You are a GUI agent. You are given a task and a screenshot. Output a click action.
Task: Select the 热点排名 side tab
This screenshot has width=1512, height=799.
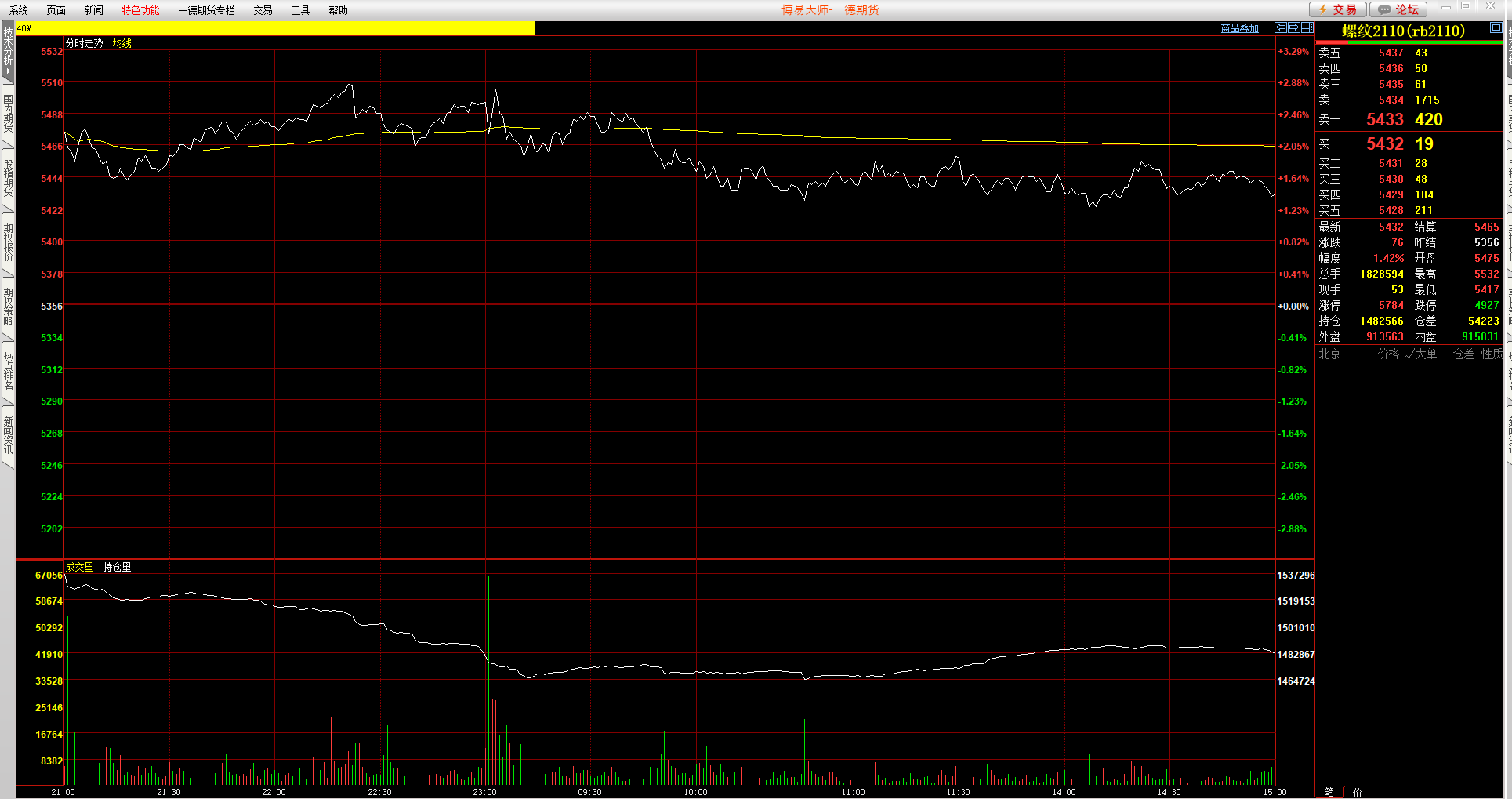click(8, 371)
